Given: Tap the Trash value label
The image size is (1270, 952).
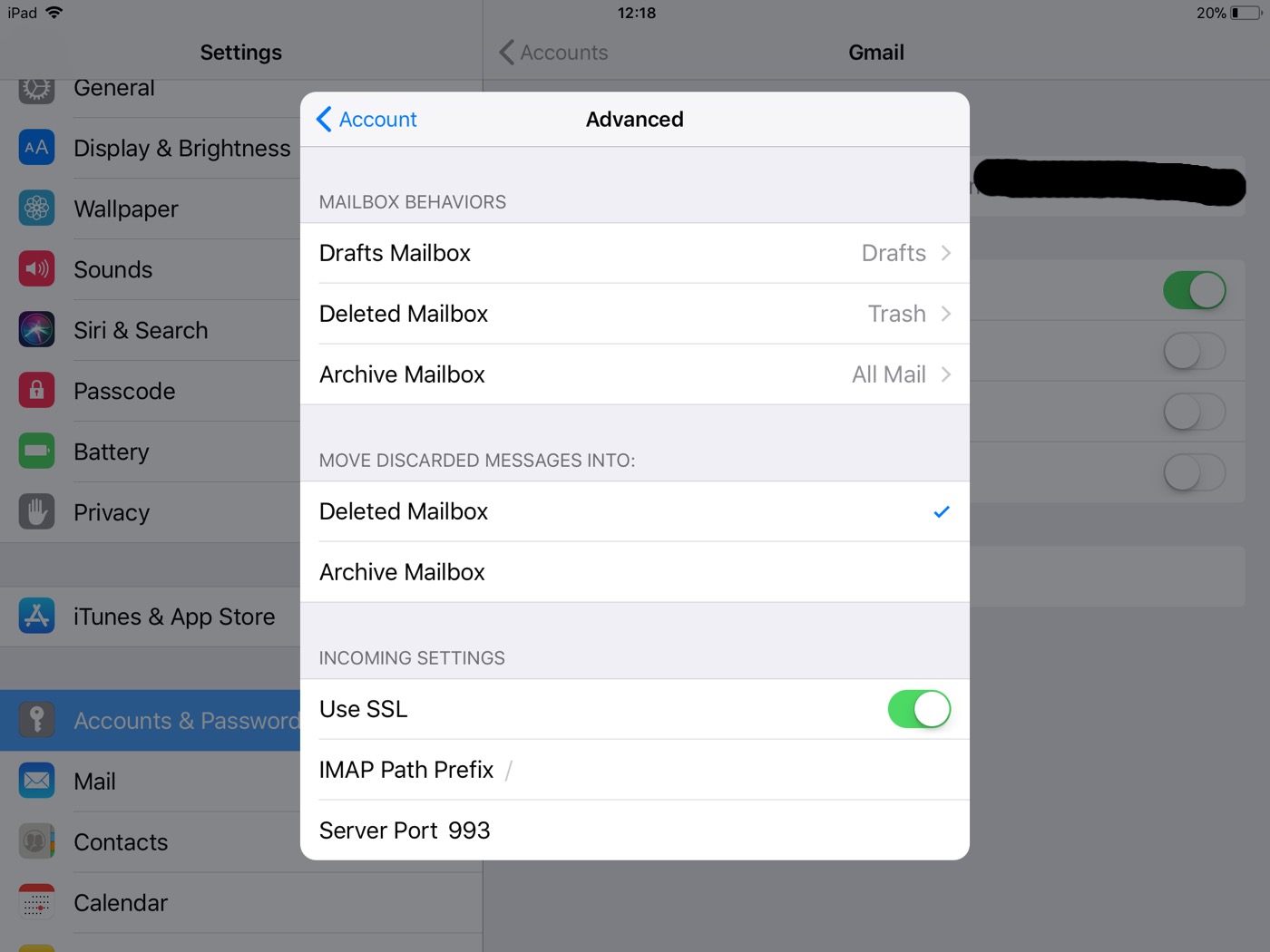Looking at the screenshot, I should click(x=897, y=314).
